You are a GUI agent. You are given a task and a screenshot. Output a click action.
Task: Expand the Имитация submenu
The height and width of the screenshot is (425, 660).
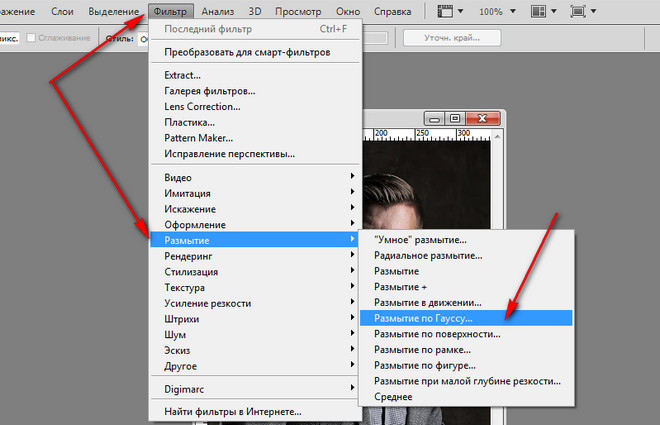255,193
